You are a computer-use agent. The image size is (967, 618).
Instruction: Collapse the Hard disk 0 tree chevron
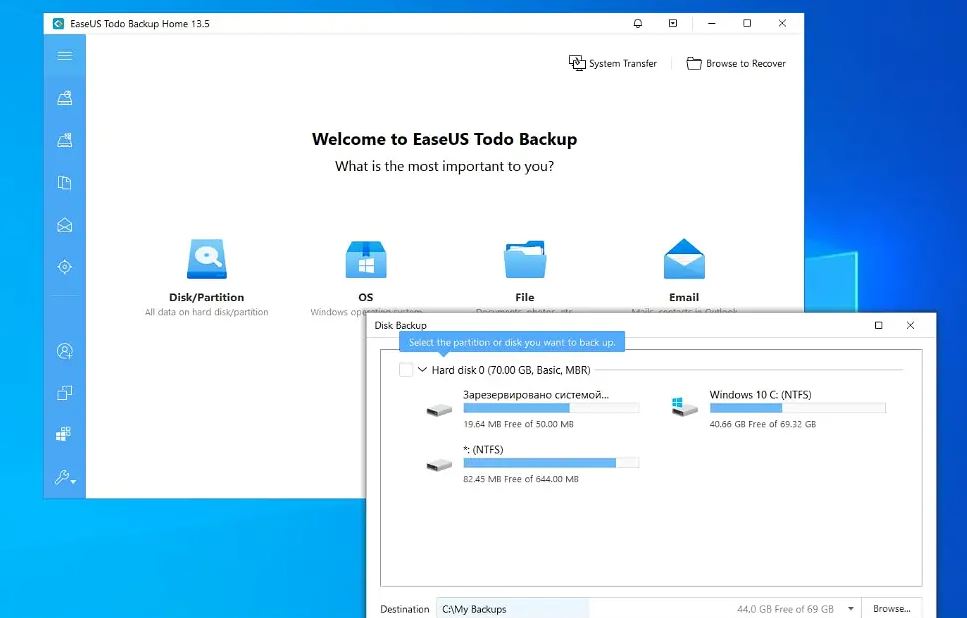[422, 369]
